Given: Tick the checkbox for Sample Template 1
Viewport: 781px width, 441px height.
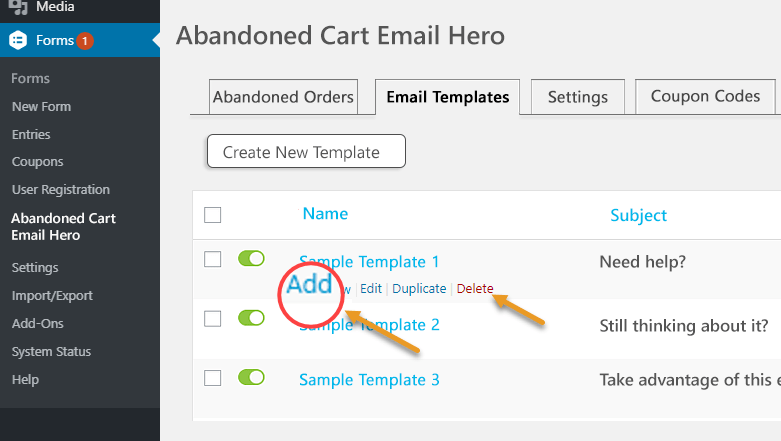Looking at the screenshot, I should 213,259.
